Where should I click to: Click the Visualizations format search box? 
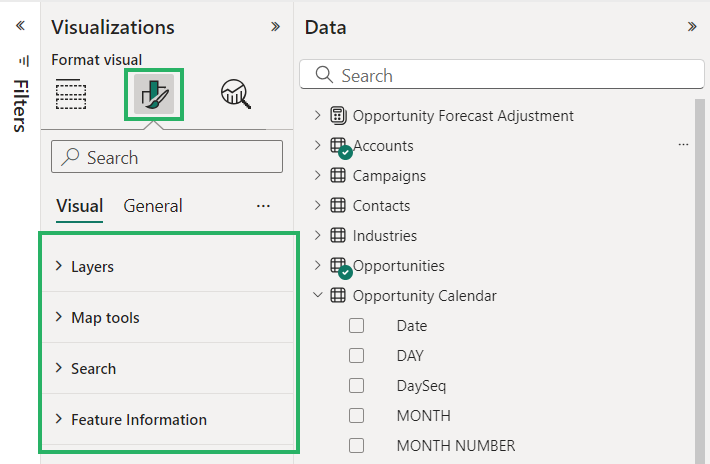(167, 157)
